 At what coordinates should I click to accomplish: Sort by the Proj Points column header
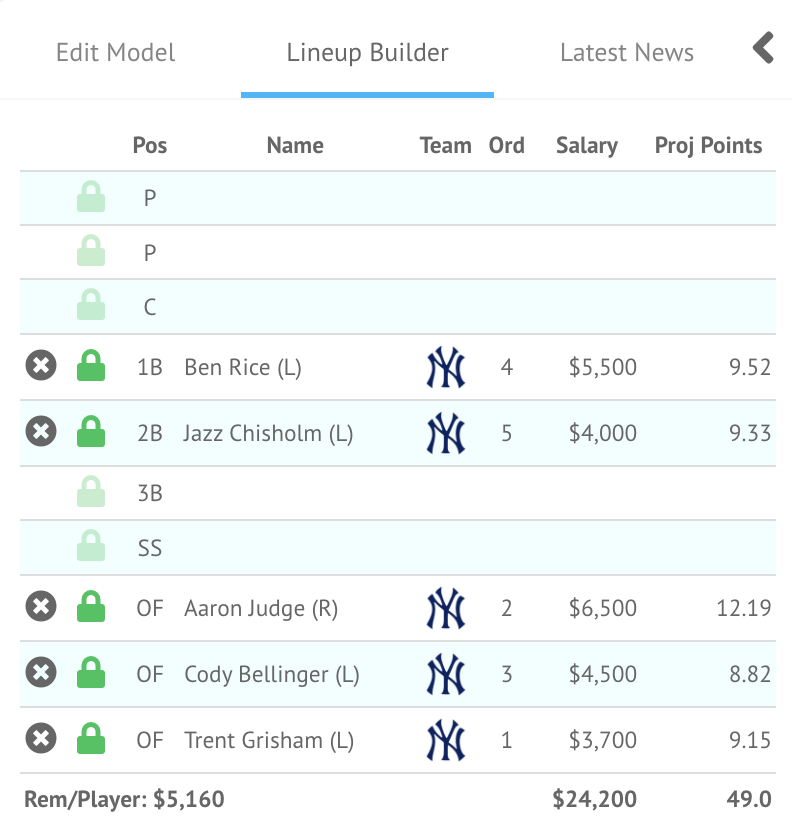pos(708,145)
